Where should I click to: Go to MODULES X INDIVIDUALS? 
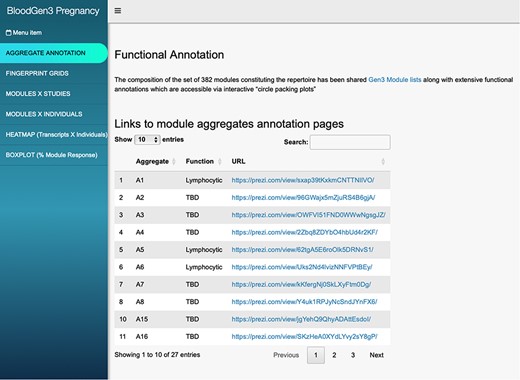tap(54, 114)
